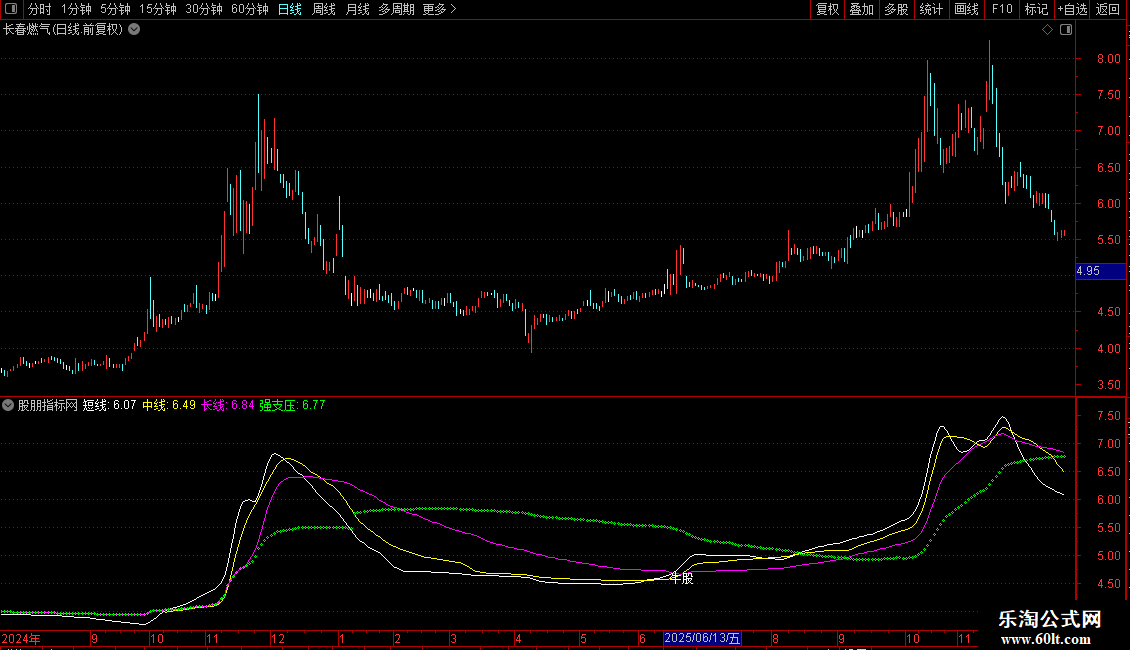Open the 统计 statistics tool
The height and width of the screenshot is (650, 1130).
pos(931,9)
